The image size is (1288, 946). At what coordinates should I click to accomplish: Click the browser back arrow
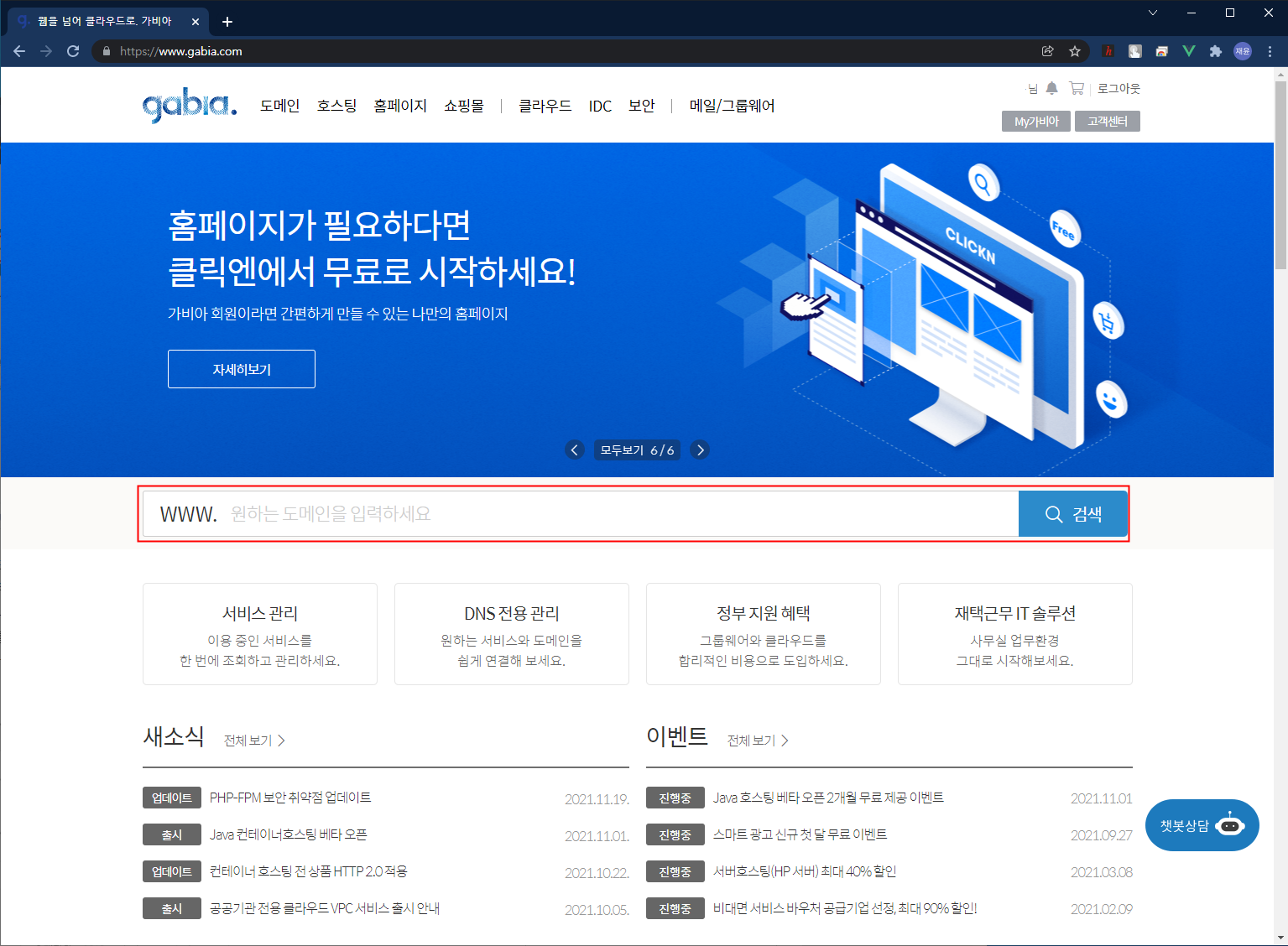pyautogui.click(x=19, y=51)
